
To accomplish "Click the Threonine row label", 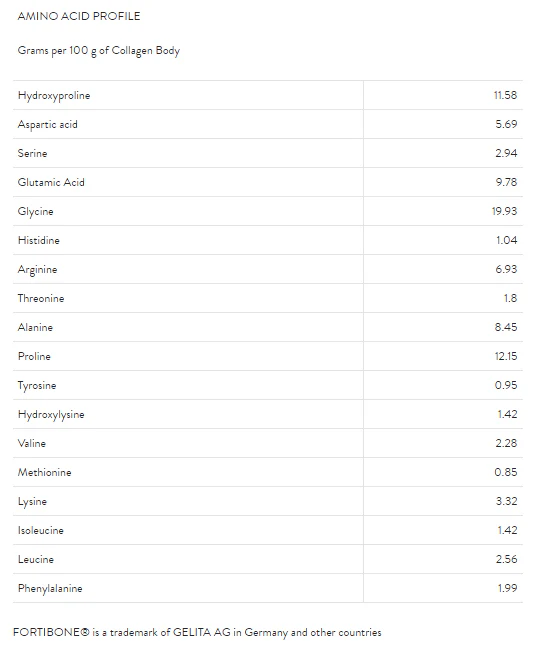I will [41, 298].
